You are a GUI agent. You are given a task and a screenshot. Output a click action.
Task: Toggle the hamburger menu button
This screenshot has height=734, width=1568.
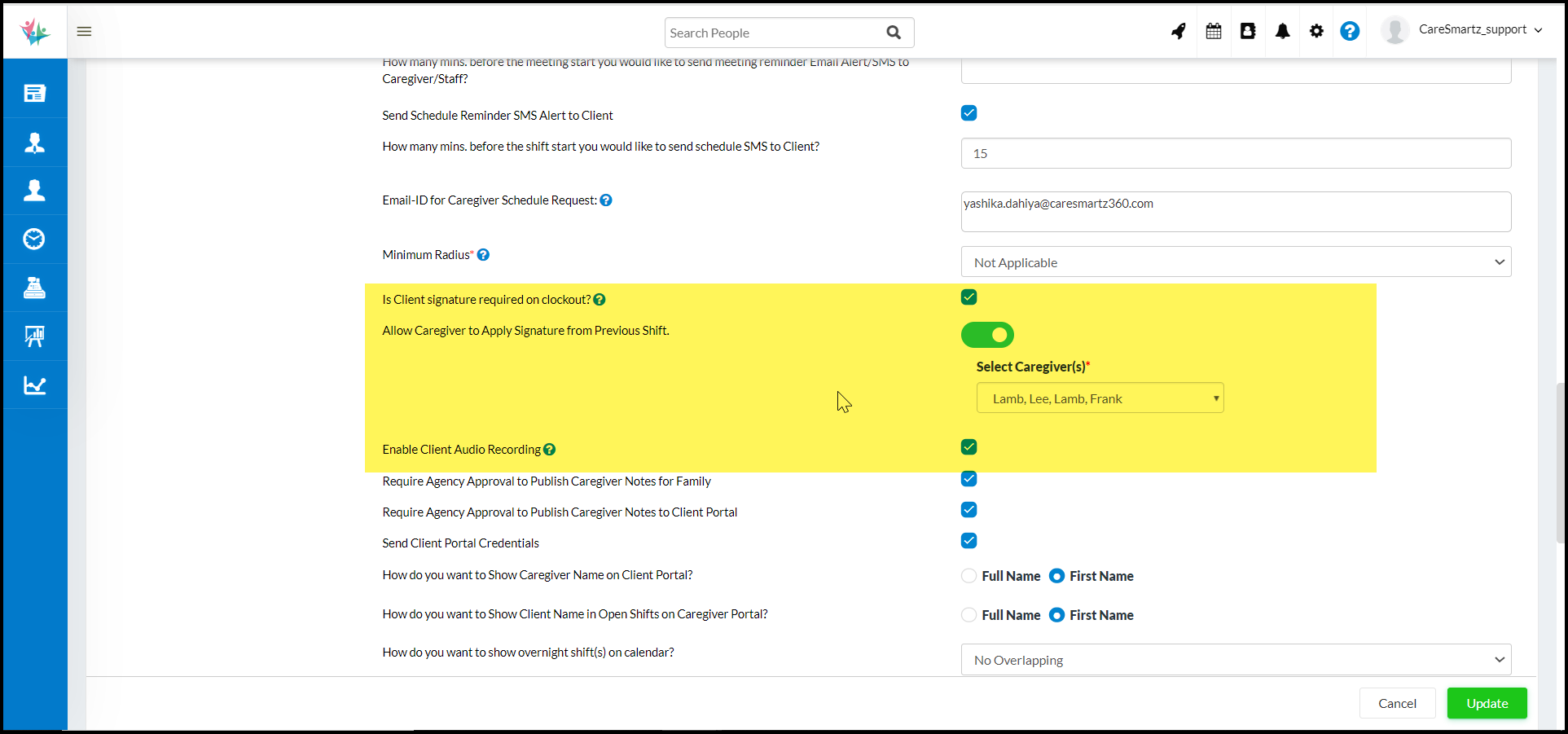click(x=84, y=31)
